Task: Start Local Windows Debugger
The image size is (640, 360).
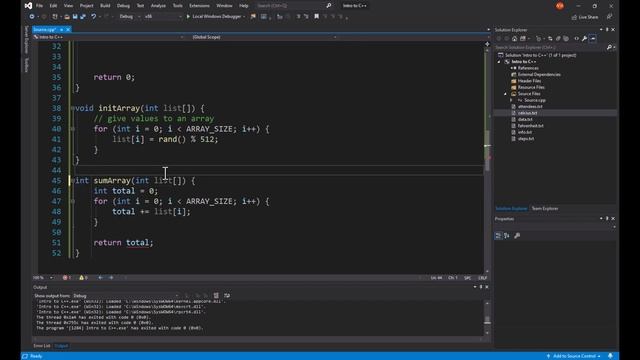Action: click(x=213, y=17)
